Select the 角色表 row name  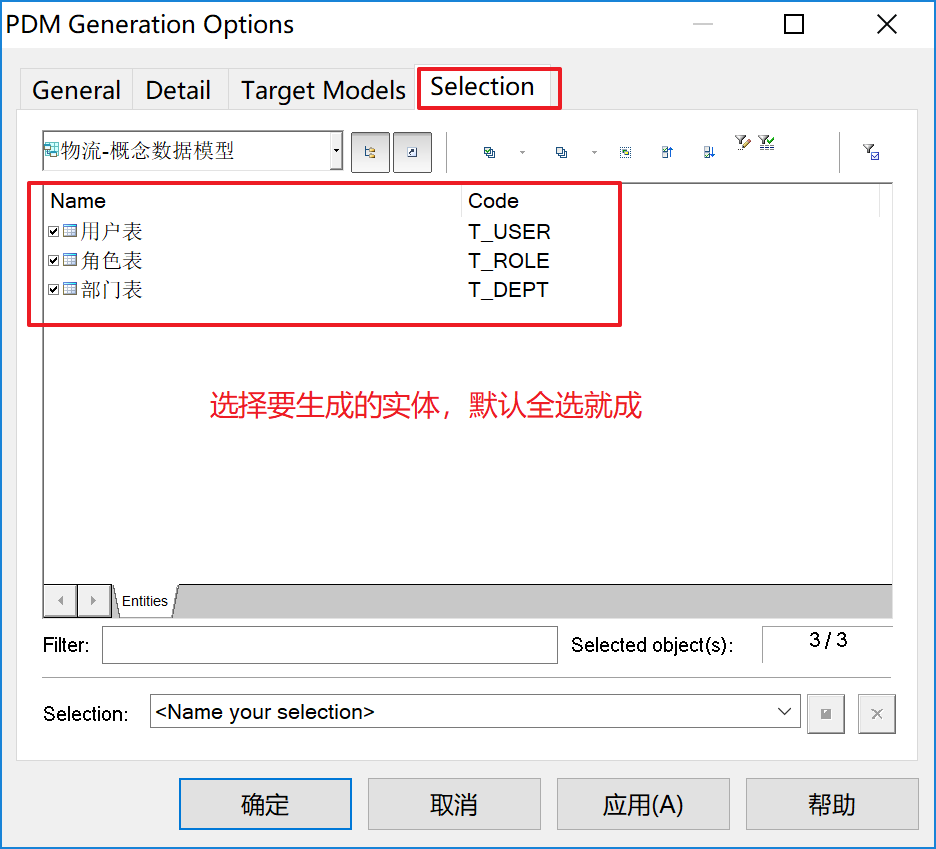(112, 261)
